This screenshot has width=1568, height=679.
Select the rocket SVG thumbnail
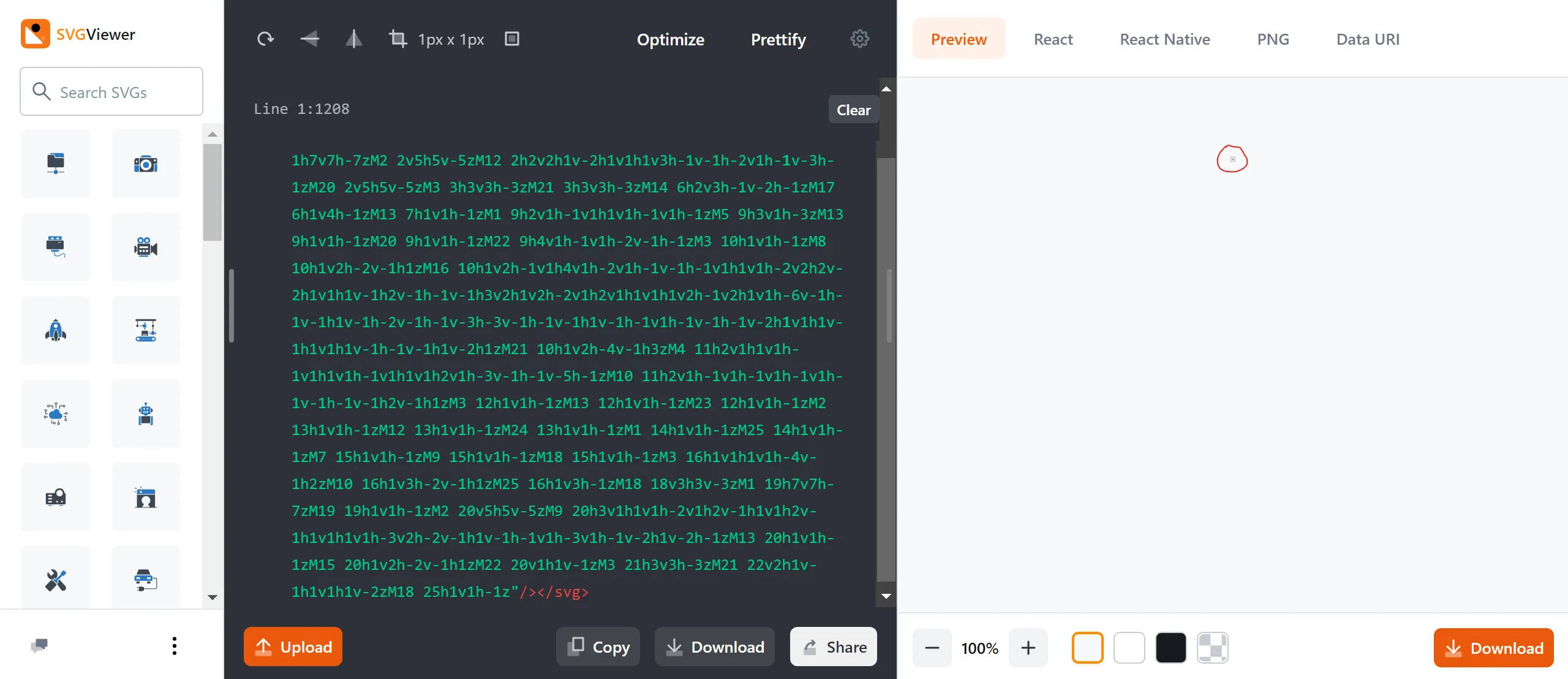point(56,331)
